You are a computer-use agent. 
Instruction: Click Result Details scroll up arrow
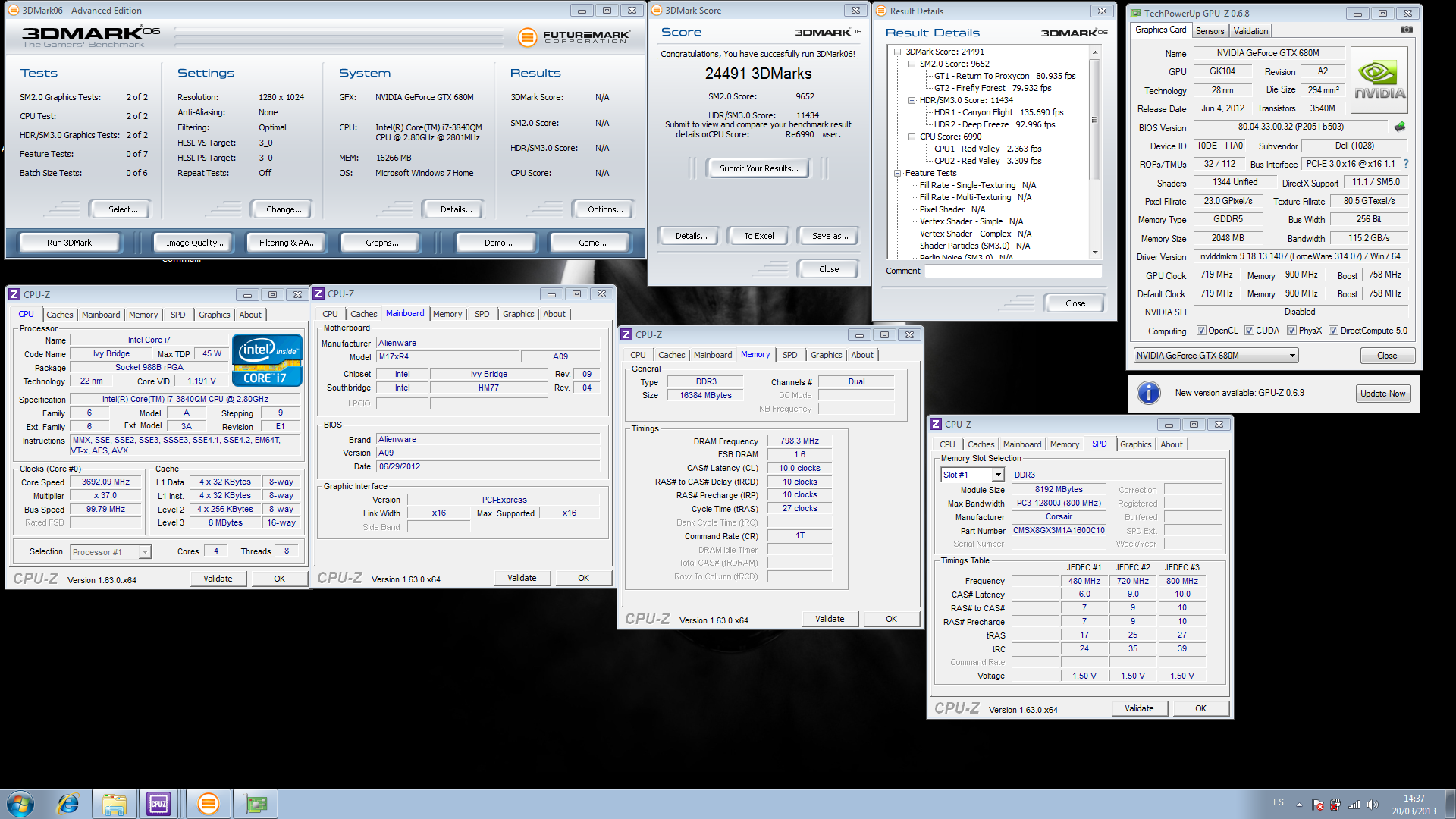point(1094,52)
